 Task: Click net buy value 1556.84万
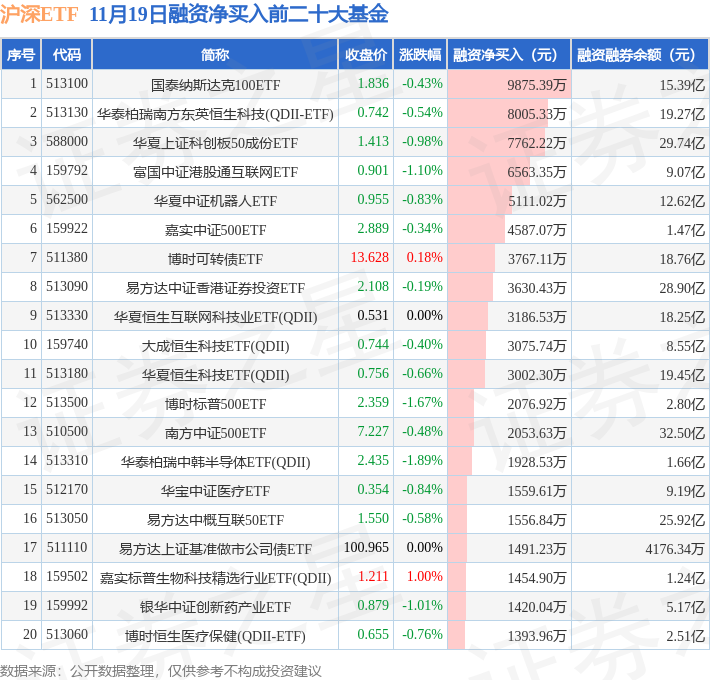point(537,519)
